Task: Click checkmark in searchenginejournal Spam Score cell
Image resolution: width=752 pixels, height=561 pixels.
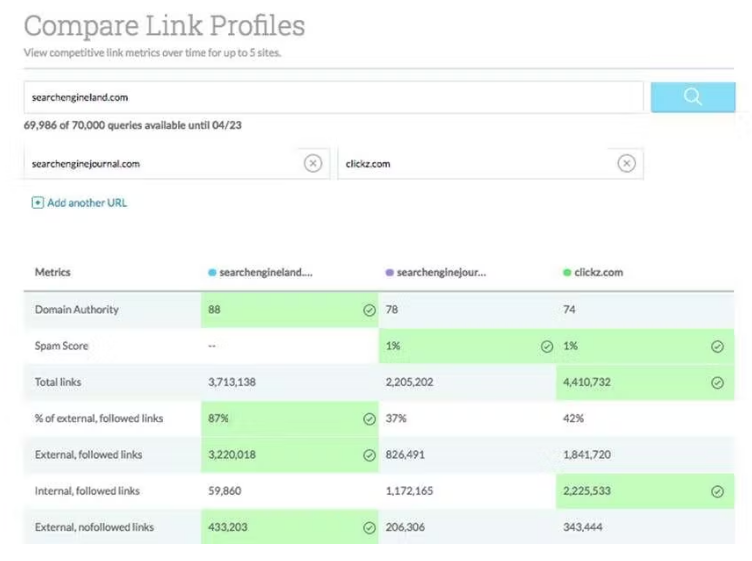Action: (x=546, y=347)
